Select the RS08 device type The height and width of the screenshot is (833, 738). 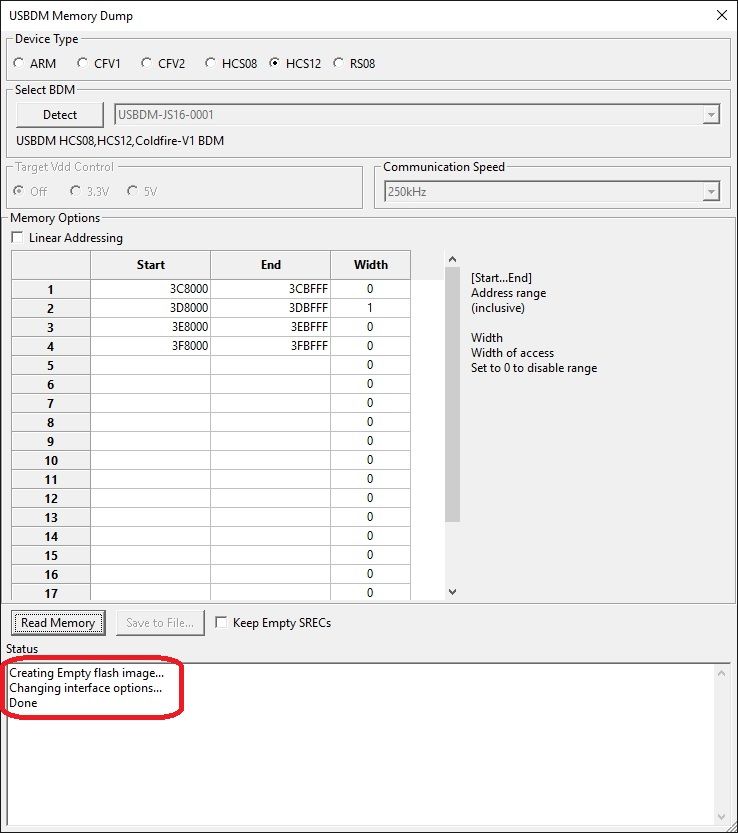354,63
